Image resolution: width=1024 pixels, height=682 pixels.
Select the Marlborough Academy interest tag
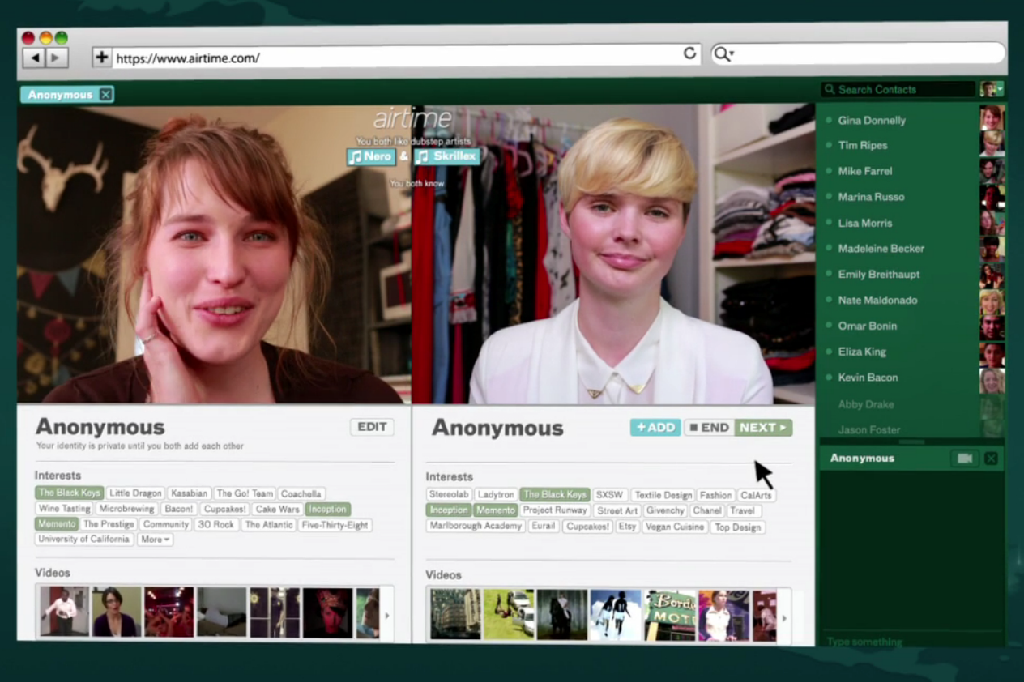pos(475,526)
